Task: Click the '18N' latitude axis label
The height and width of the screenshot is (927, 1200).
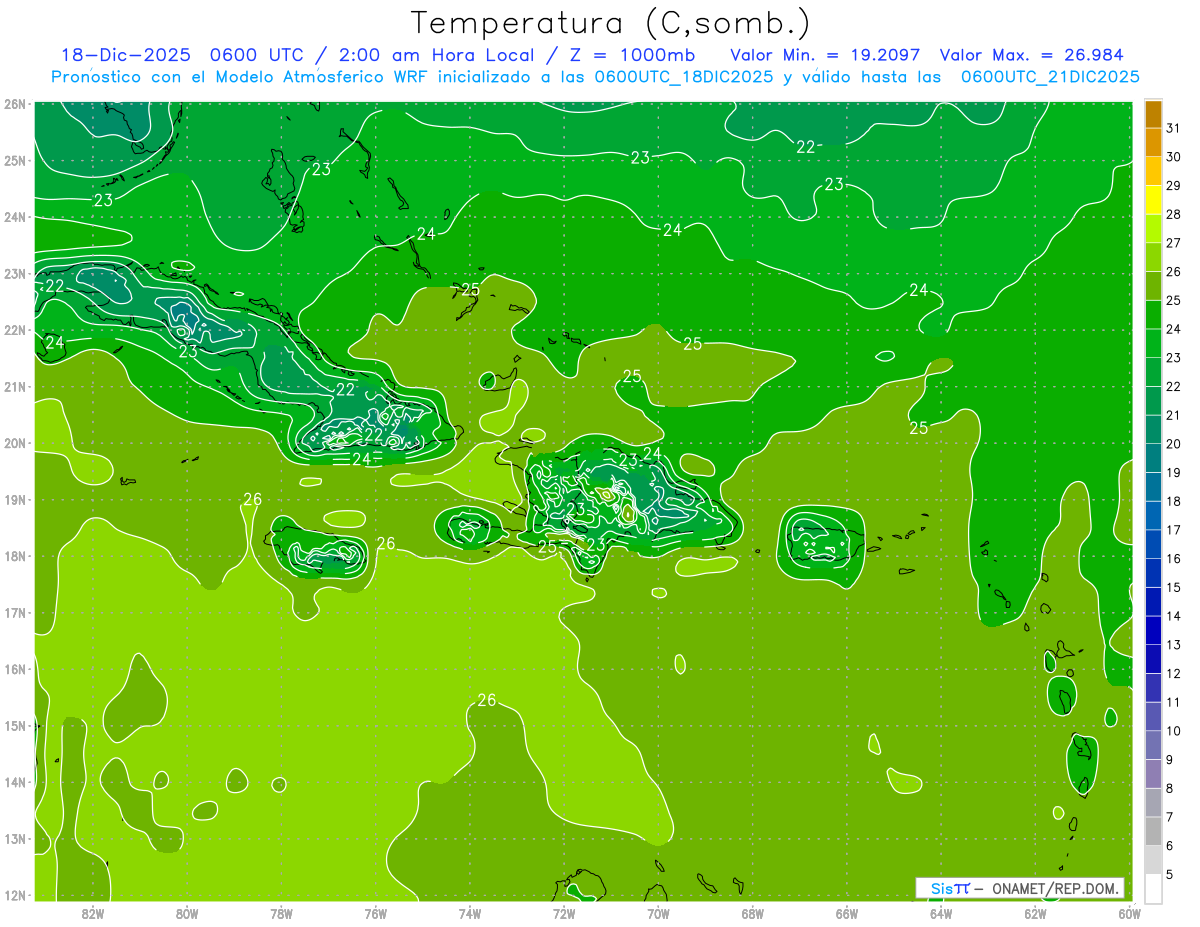Action: click(15, 556)
